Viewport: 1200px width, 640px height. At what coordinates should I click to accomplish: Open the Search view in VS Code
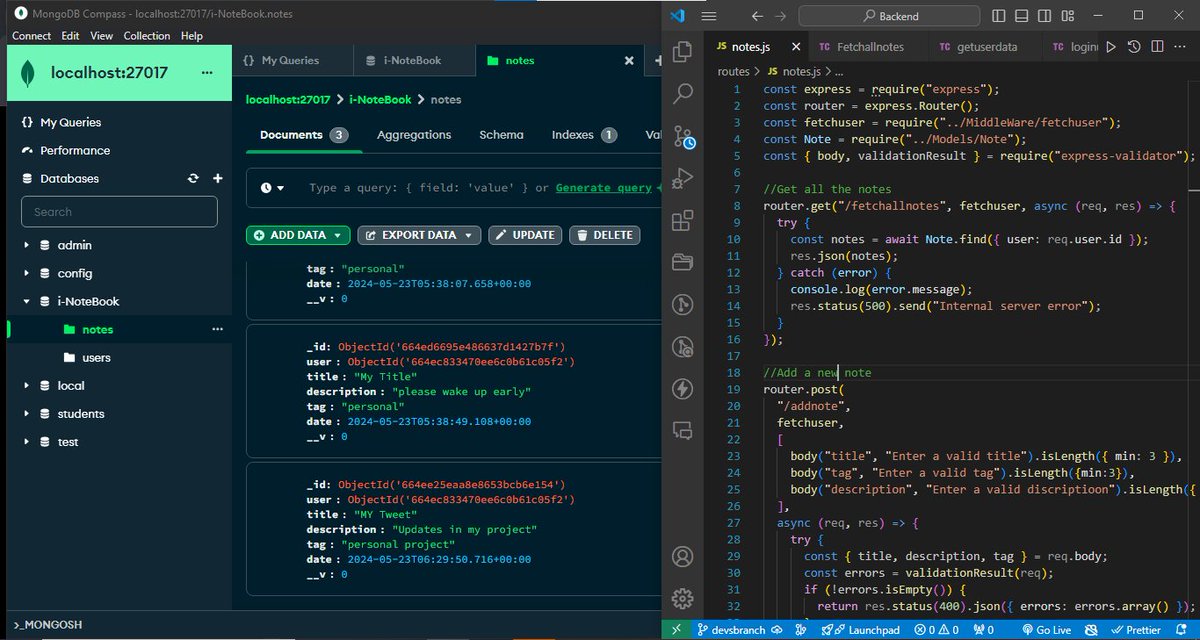tap(684, 94)
